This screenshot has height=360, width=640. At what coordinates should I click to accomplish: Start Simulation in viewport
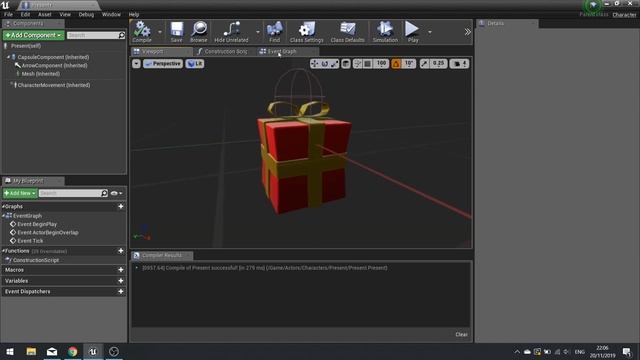(x=385, y=31)
